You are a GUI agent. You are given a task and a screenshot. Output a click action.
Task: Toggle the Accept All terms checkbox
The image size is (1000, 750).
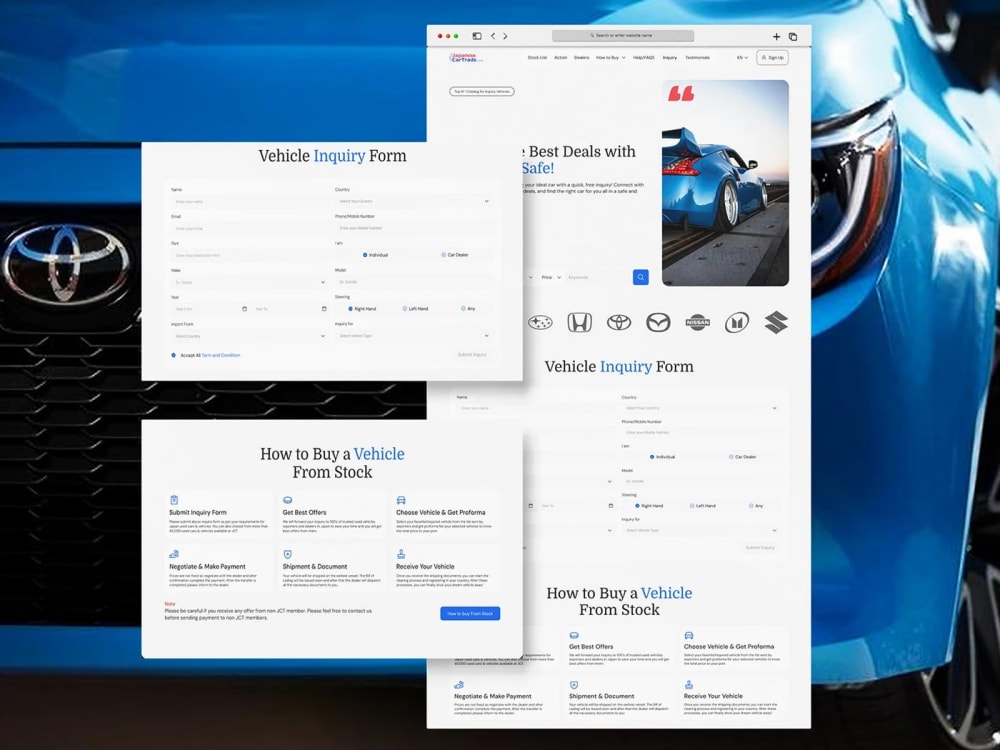pyautogui.click(x=173, y=355)
